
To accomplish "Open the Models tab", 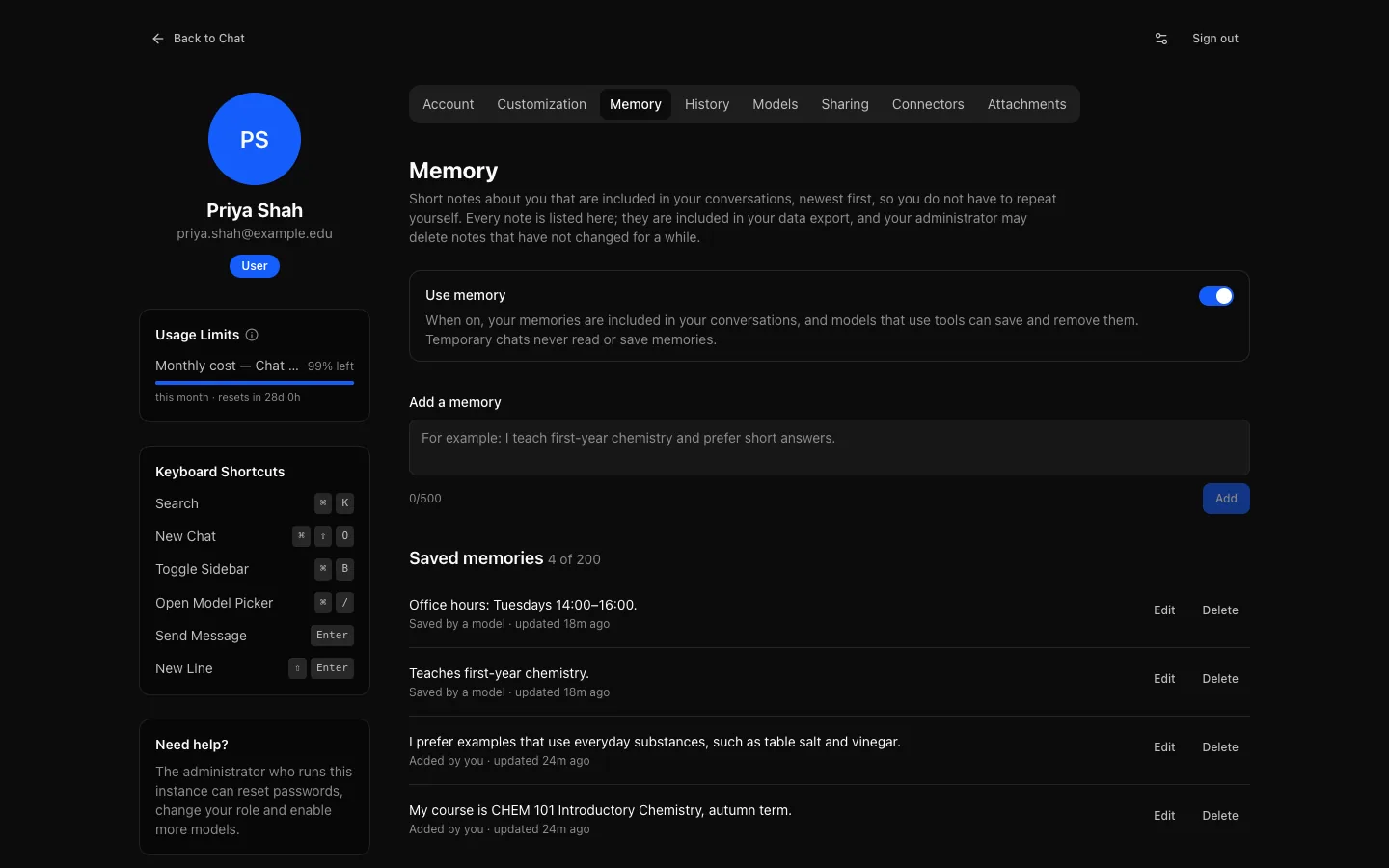I will tap(776, 104).
